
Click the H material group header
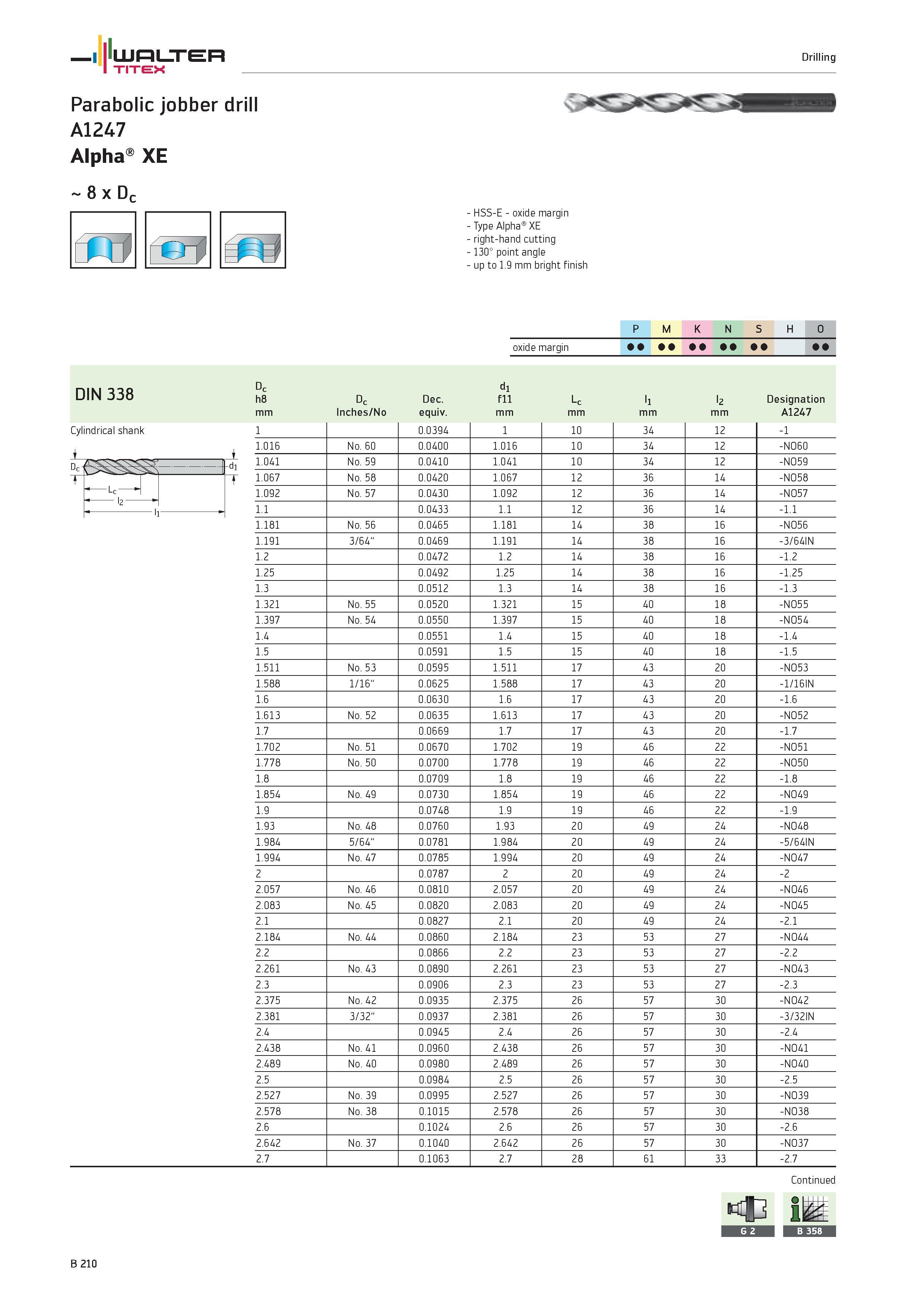(x=789, y=329)
